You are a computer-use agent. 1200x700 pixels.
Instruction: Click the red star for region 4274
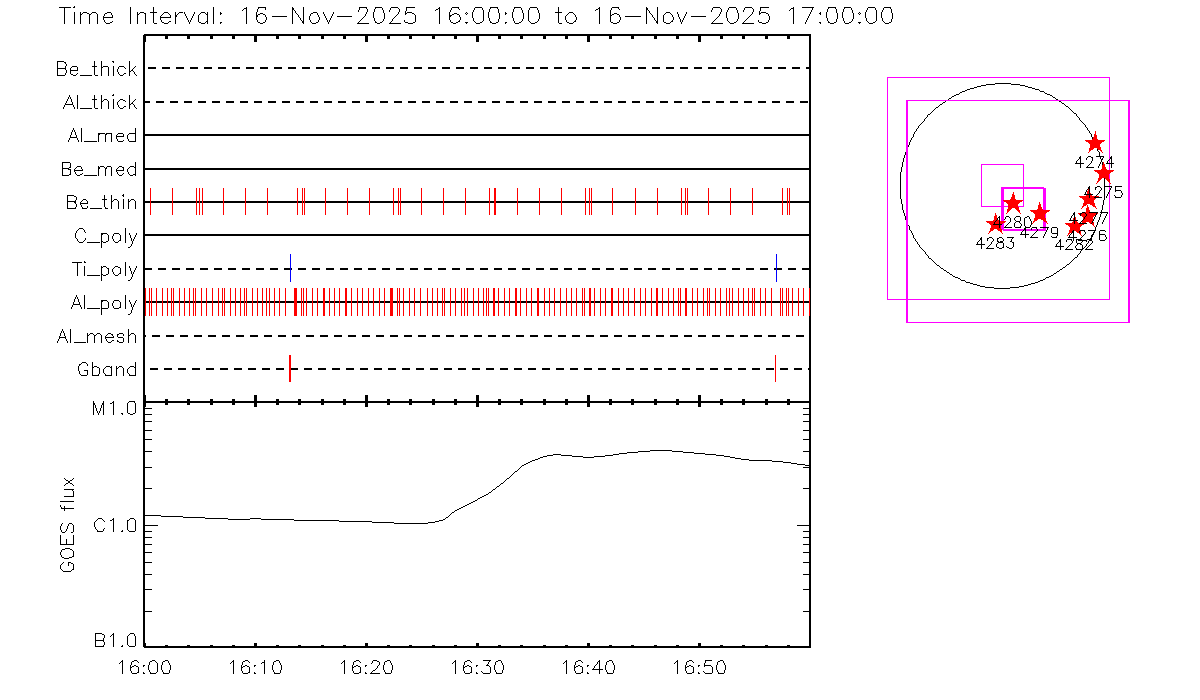[1094, 143]
